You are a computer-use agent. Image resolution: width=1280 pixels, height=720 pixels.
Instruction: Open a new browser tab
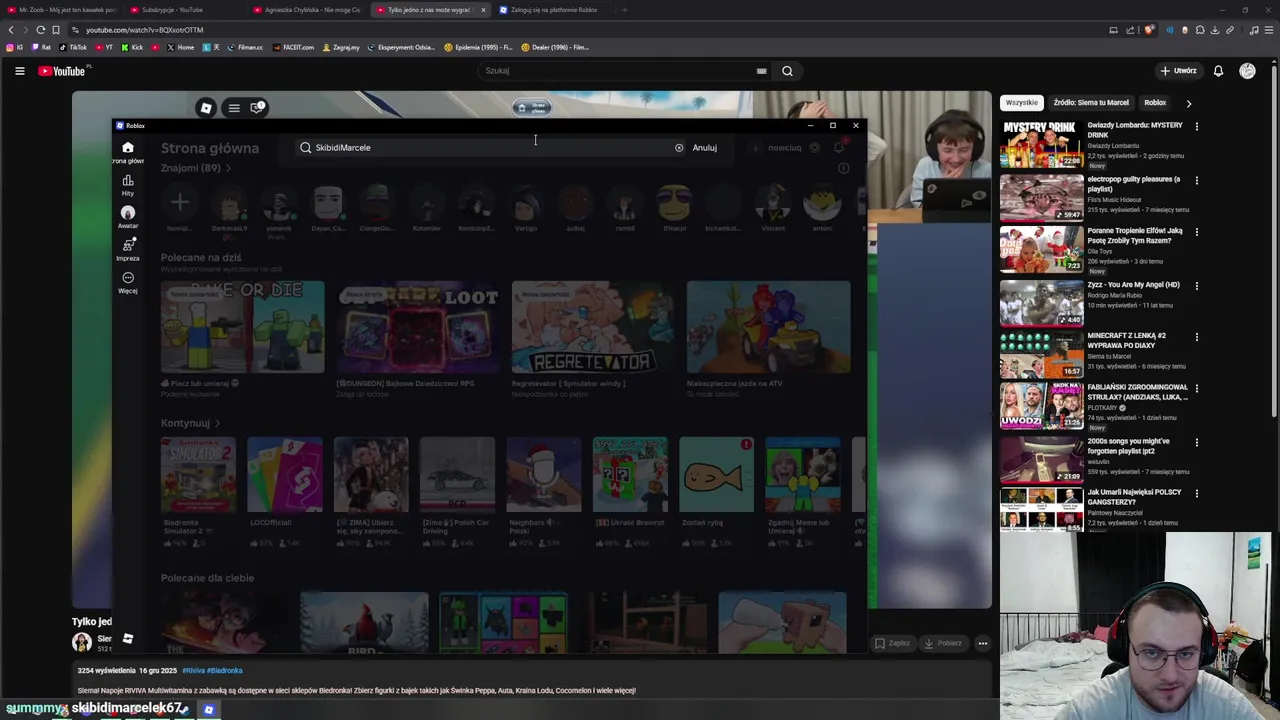(624, 10)
